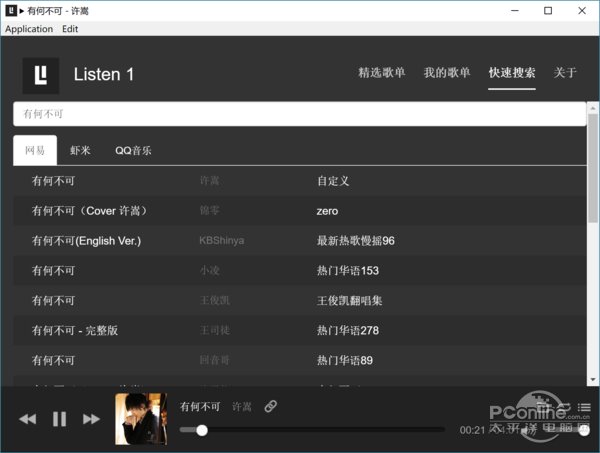Image resolution: width=600 pixels, height=453 pixels.
Task: Play 有何不可 from album 自定义
Action: (x=53, y=181)
